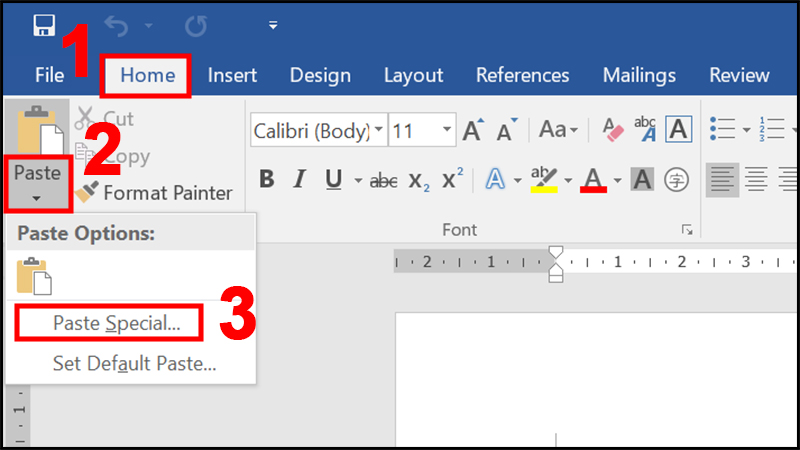The image size is (800, 450).
Task: Select the Format Painter tool
Action: 155,192
